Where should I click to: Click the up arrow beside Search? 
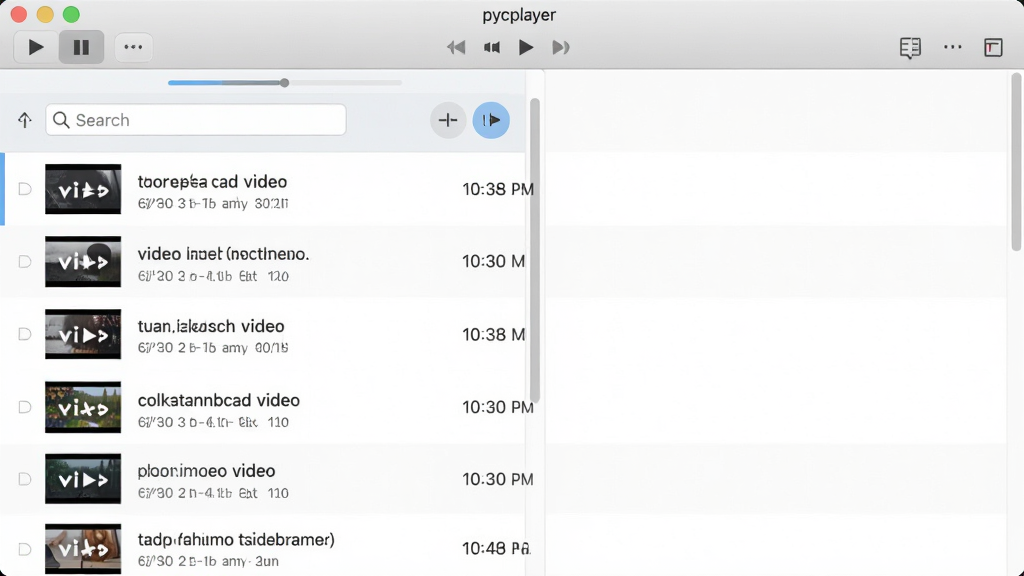pos(25,120)
